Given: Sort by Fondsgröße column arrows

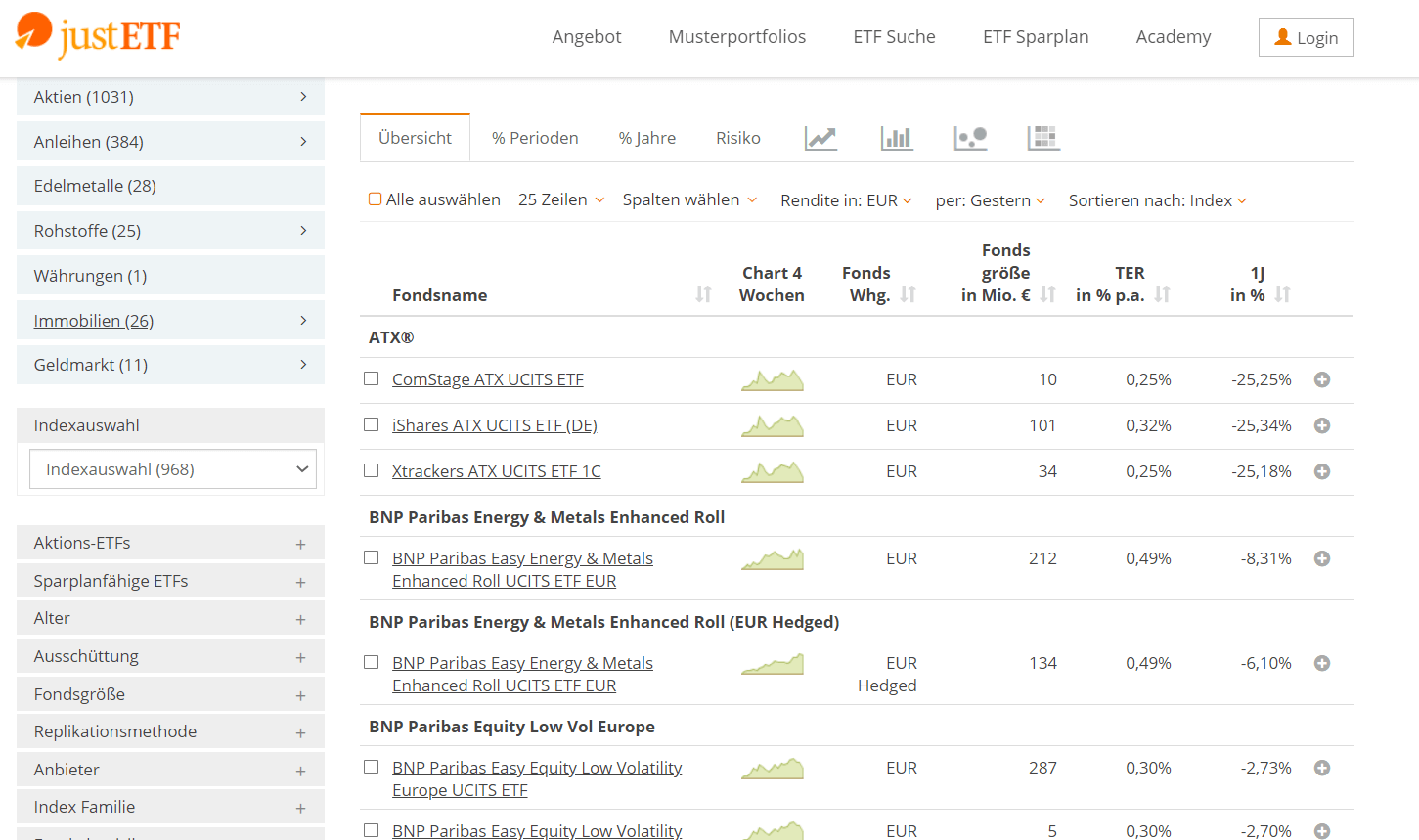Looking at the screenshot, I should (1047, 294).
